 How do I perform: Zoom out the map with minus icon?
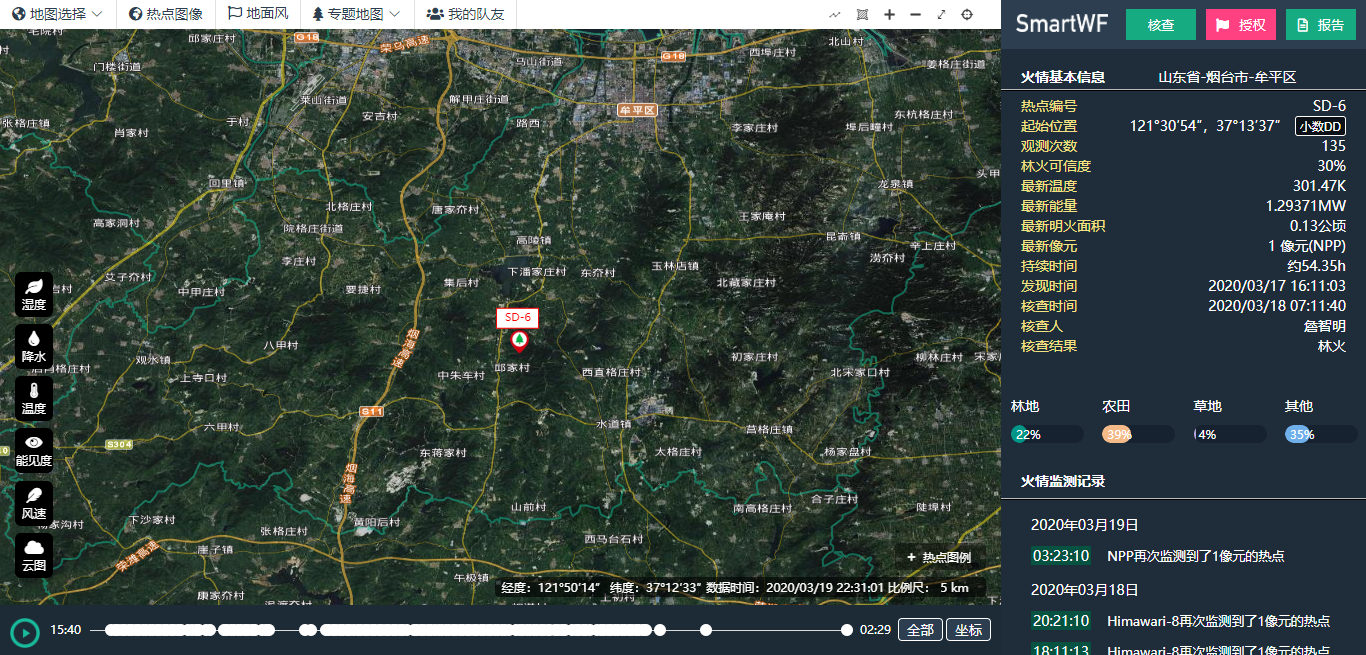pyautogui.click(x=915, y=14)
